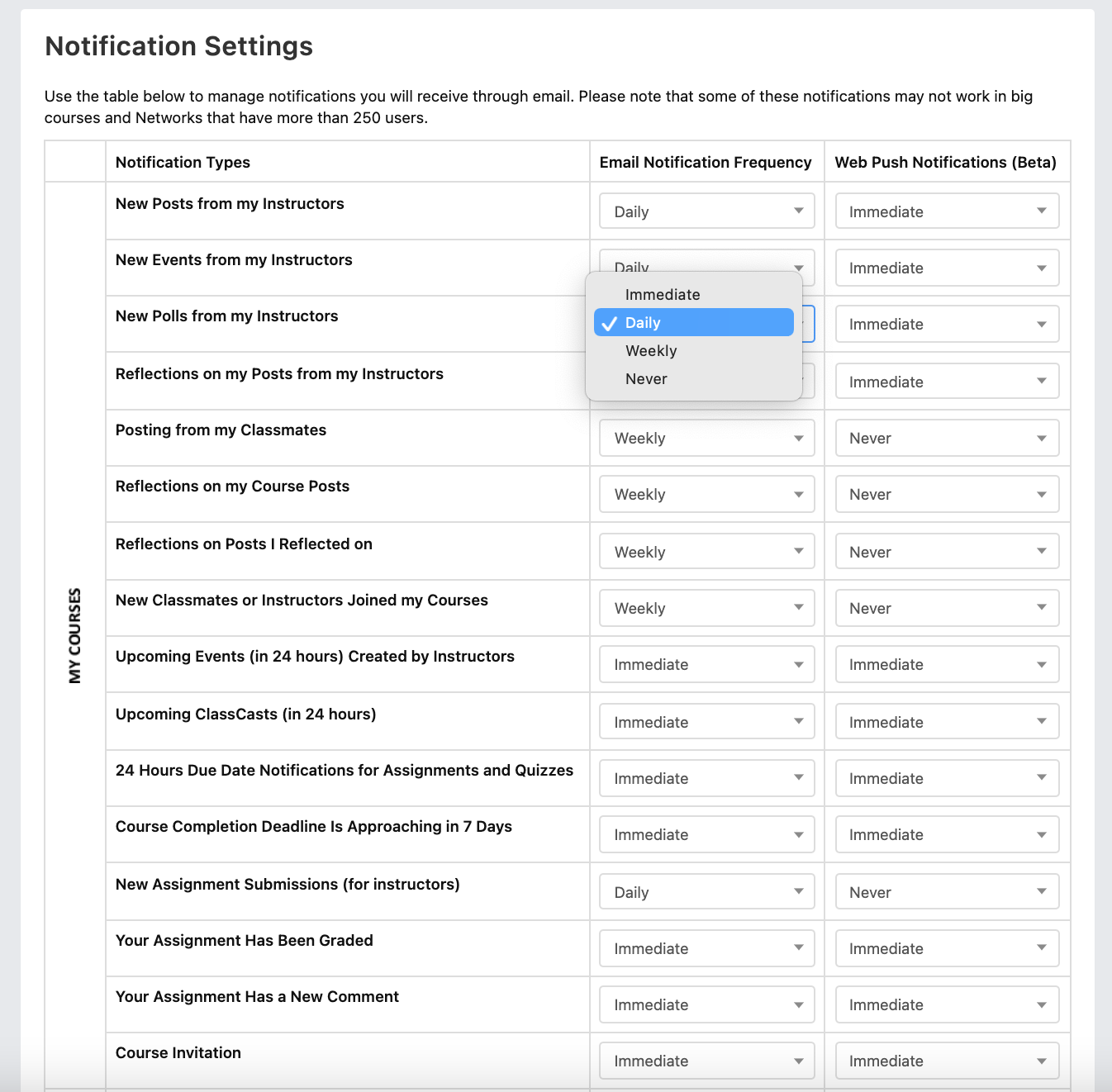Open email dropdown for Upcoming Events Created by Instructors

coord(707,664)
